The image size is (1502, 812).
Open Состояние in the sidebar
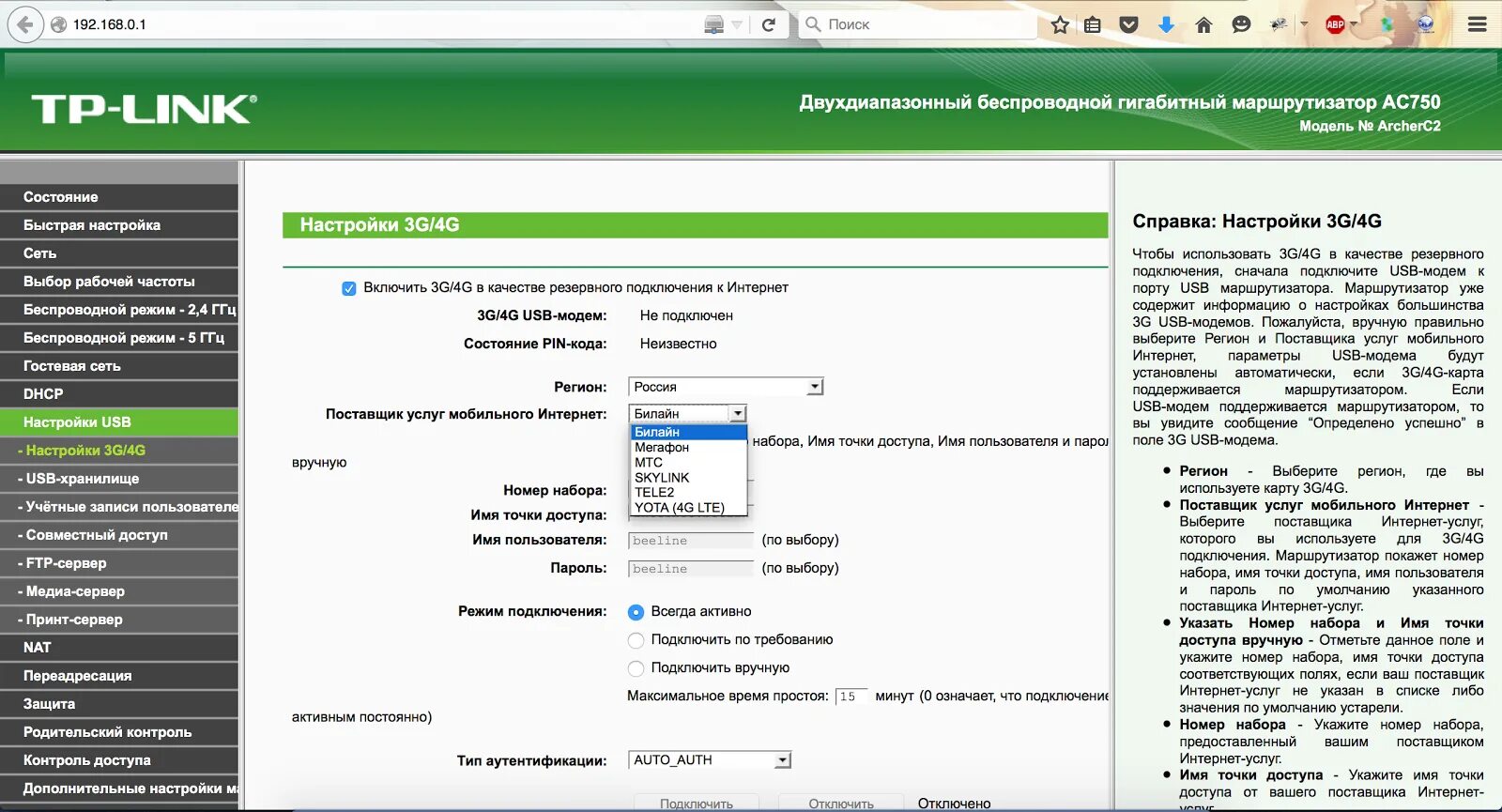119,197
